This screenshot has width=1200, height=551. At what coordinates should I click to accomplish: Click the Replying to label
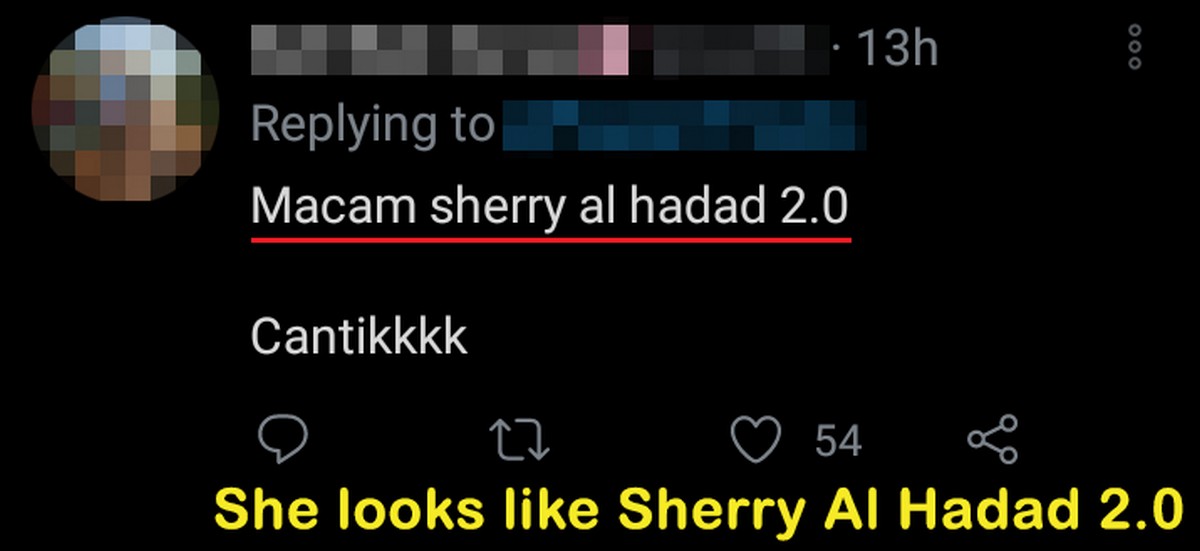(372, 125)
